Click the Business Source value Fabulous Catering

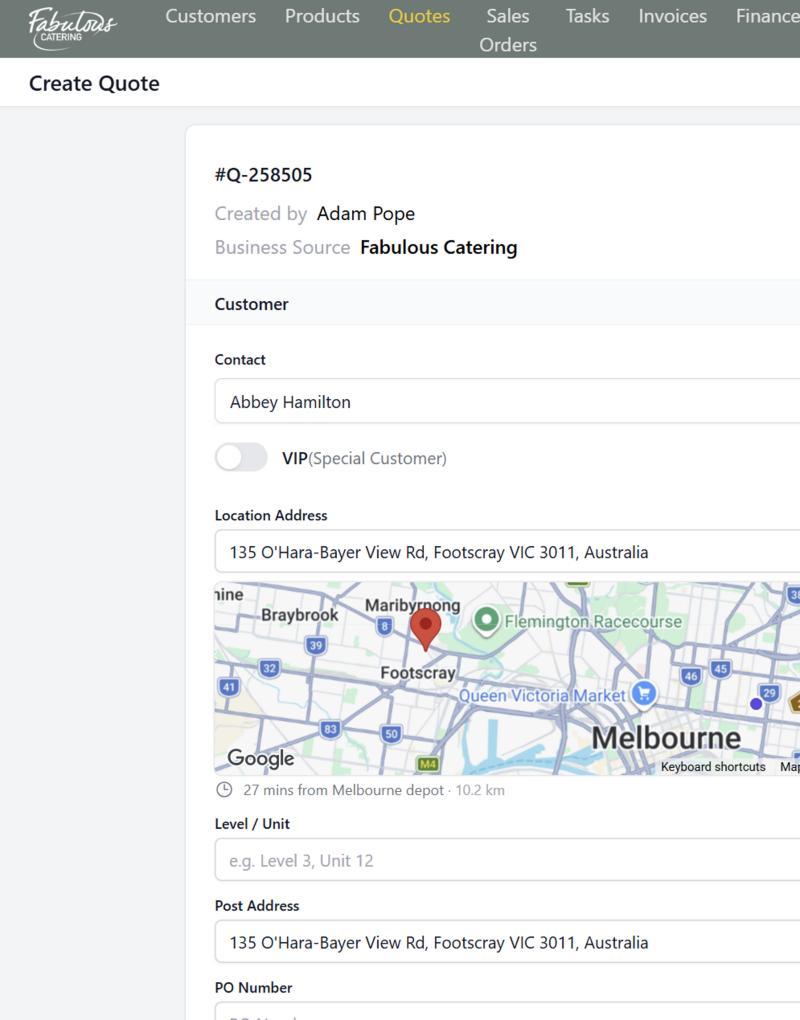[439, 247]
